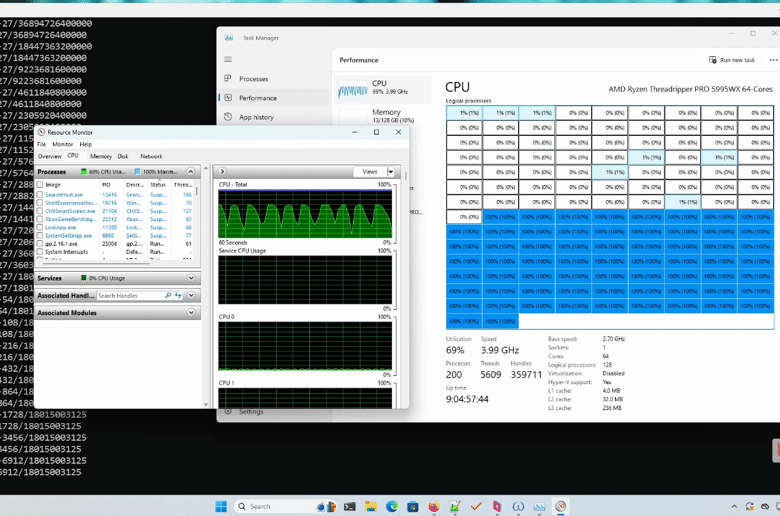This screenshot has height=516, width=780.
Task: Switch to Memory tab in Resource Monitor
Action: point(101,156)
